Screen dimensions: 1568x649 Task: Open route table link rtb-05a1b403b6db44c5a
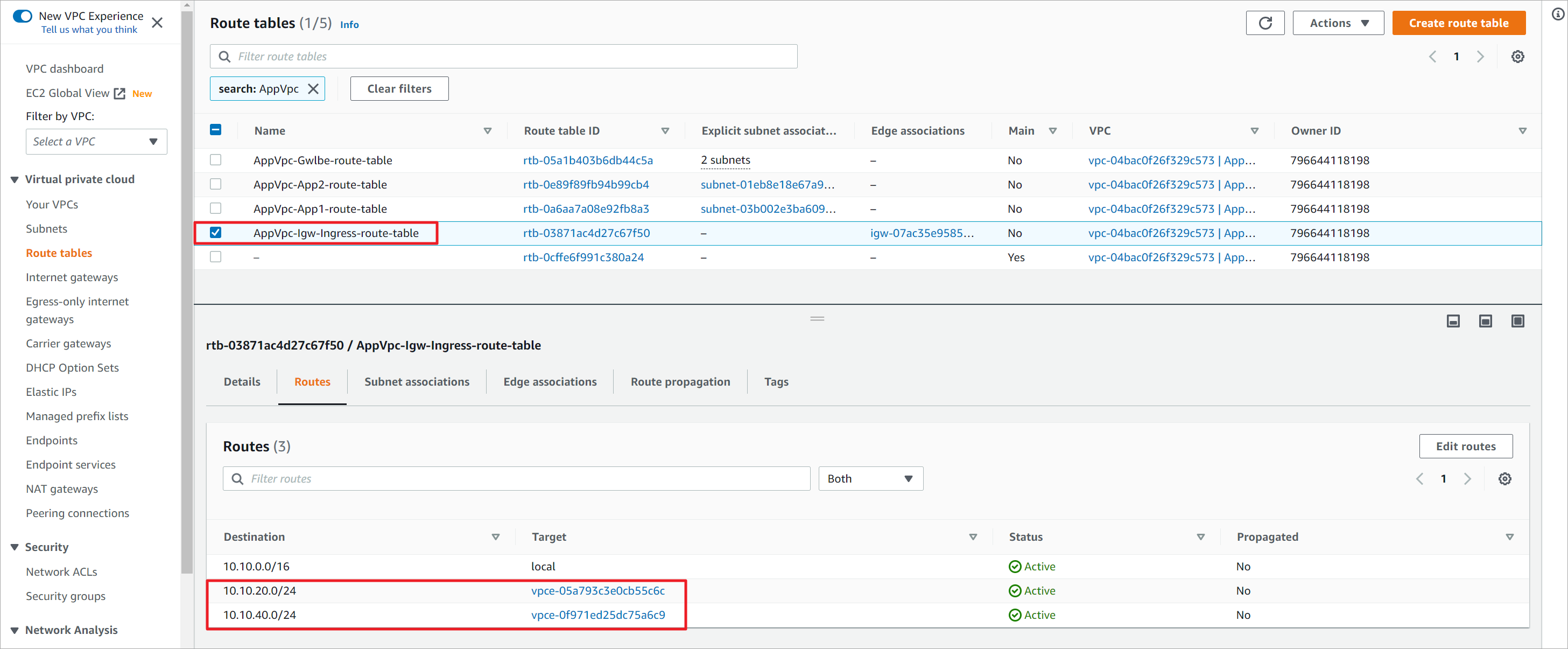tap(588, 160)
